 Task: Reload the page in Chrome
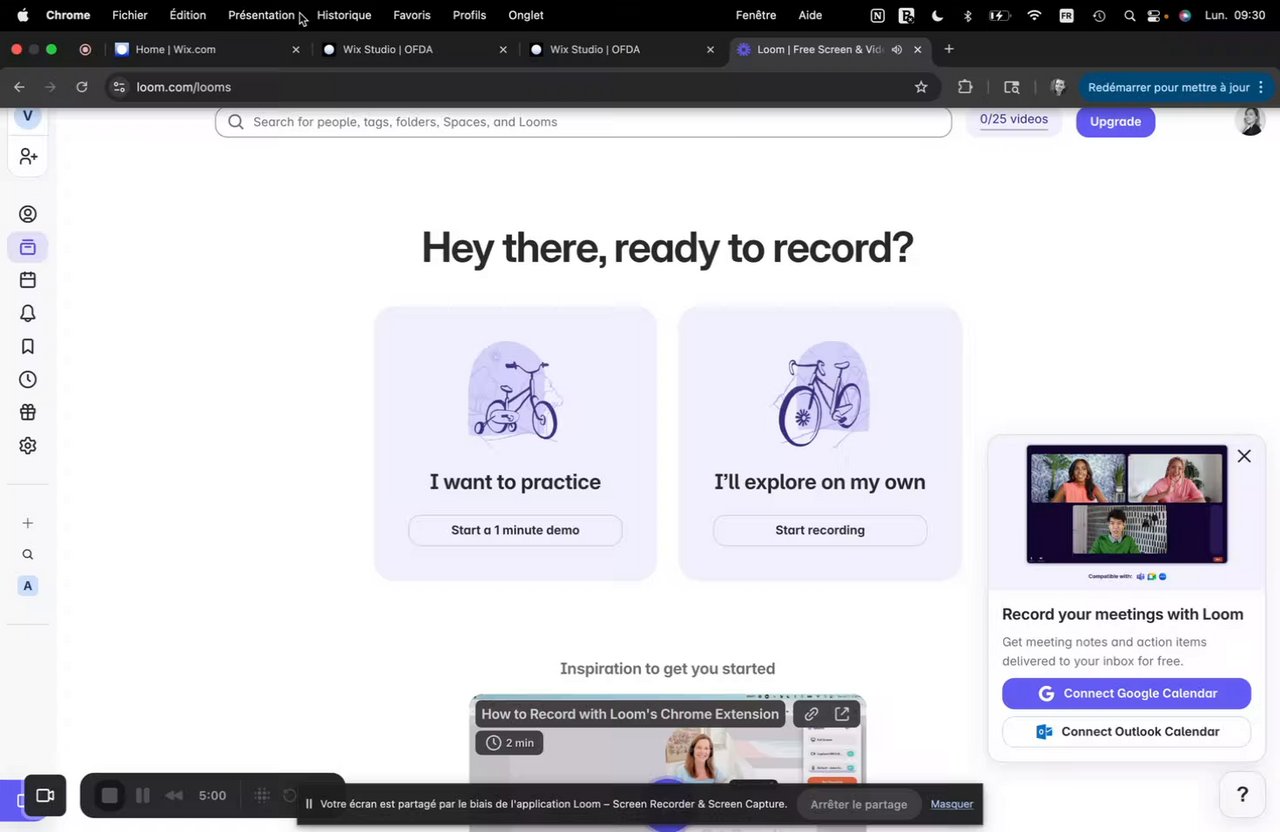(82, 87)
